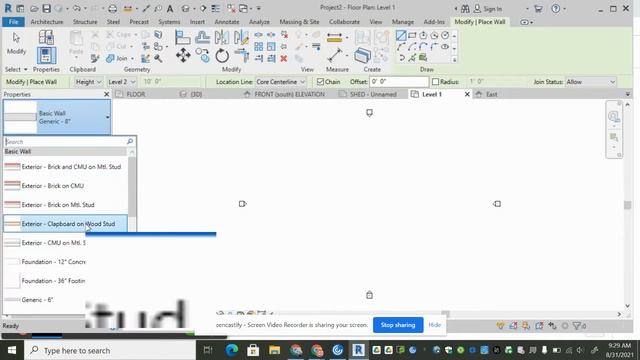
Task: Switch to the Architecture ribbon tab
Action: [47, 22]
